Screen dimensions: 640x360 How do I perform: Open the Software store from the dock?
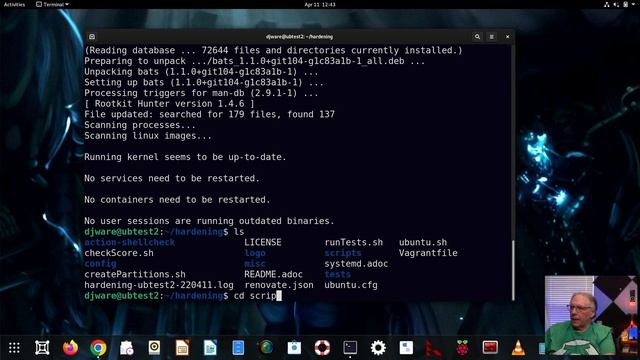(x=294, y=348)
